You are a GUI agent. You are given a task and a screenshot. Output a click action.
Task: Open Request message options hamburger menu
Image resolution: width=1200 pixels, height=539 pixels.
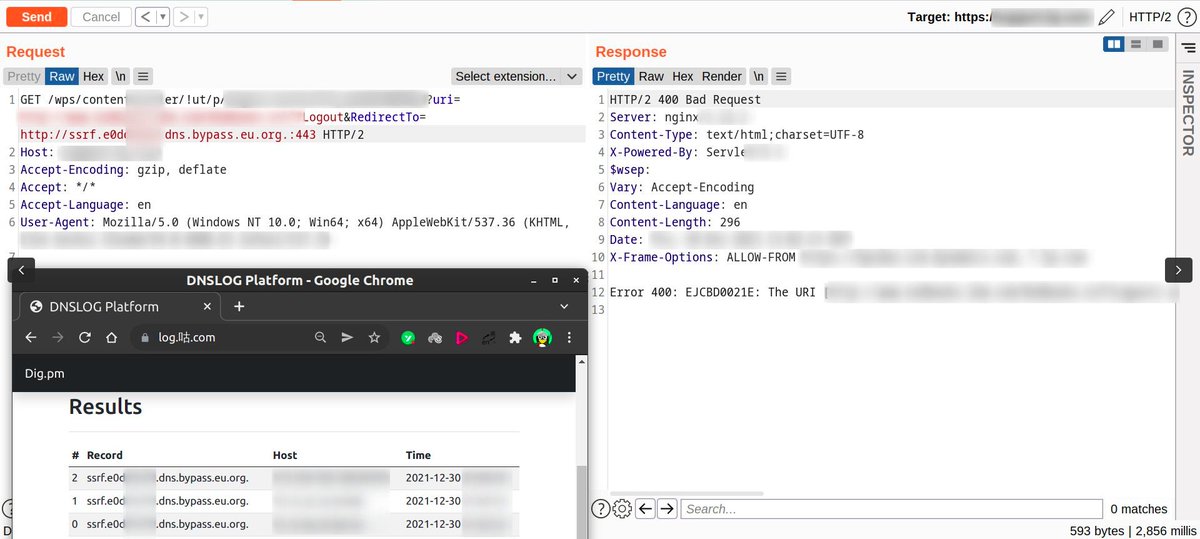[x=143, y=76]
